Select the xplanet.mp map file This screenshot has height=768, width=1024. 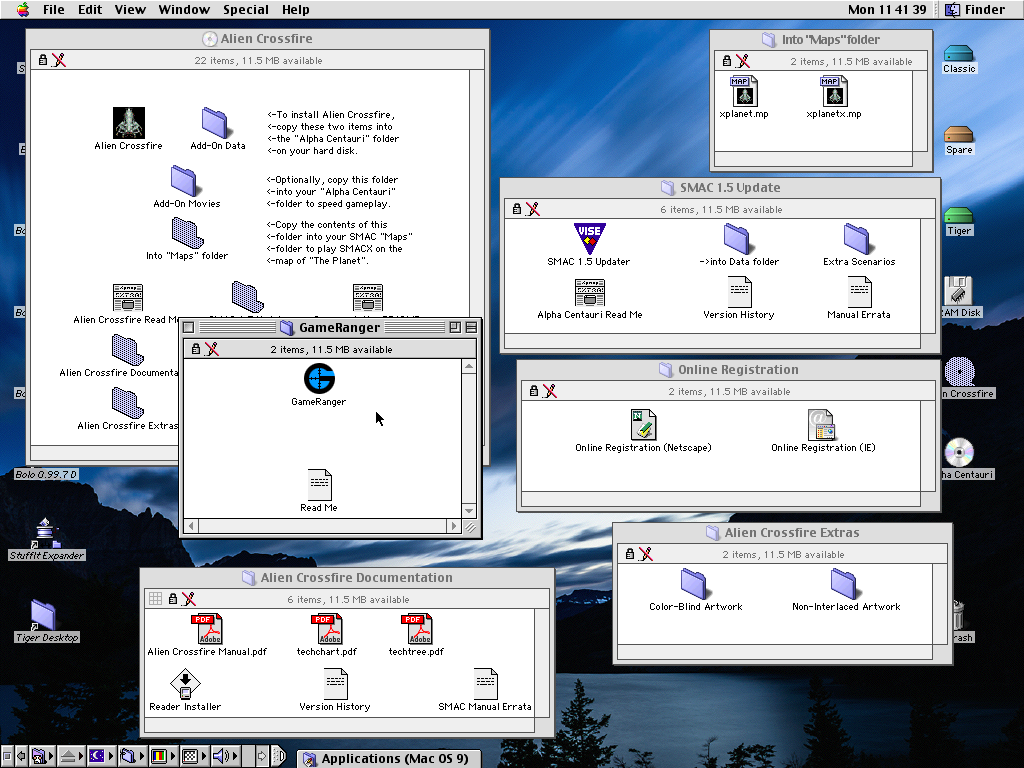pyautogui.click(x=743, y=91)
